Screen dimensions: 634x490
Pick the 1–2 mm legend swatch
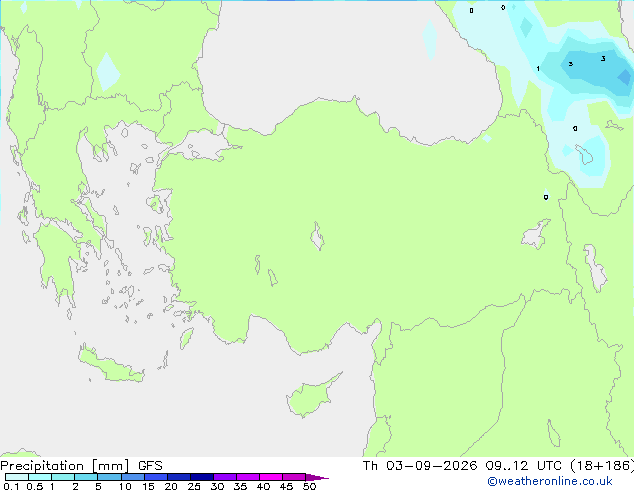[63, 477]
